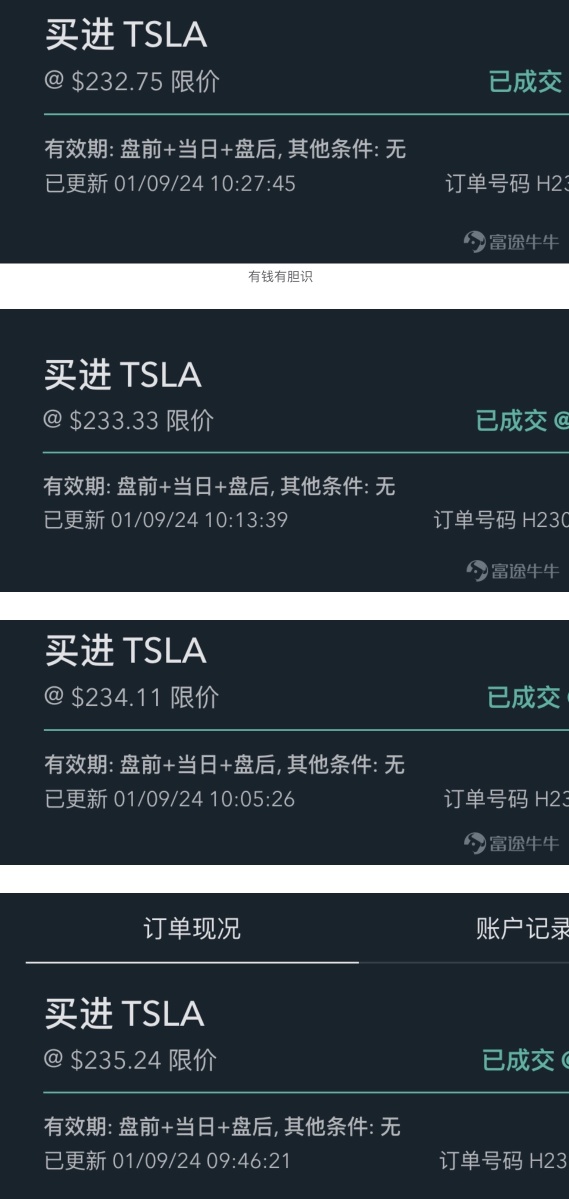Tap the 已成交 status of the $232.75 order
The height and width of the screenshot is (1199, 569).
point(525,81)
